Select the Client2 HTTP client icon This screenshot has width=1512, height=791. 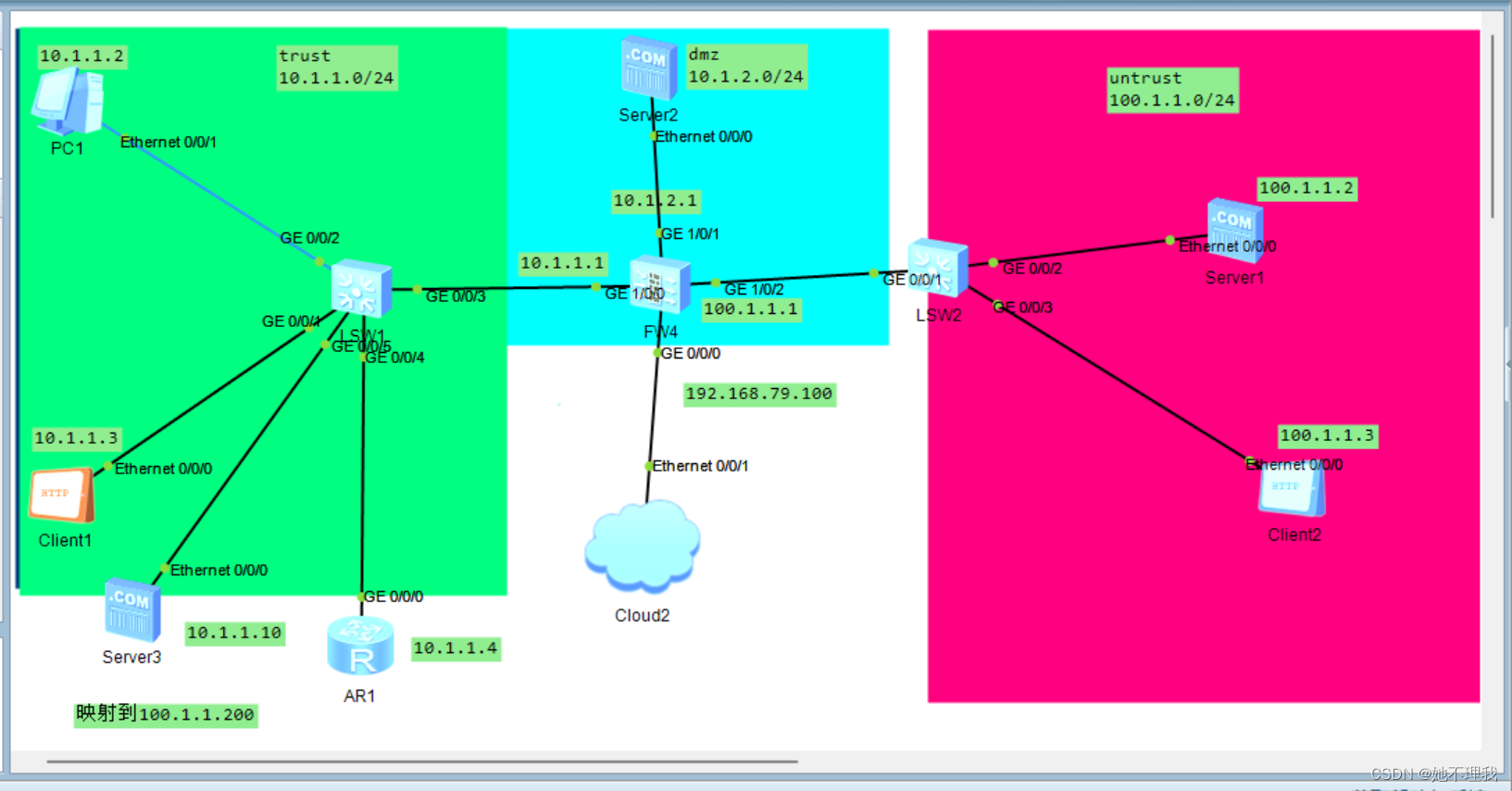(x=1292, y=489)
